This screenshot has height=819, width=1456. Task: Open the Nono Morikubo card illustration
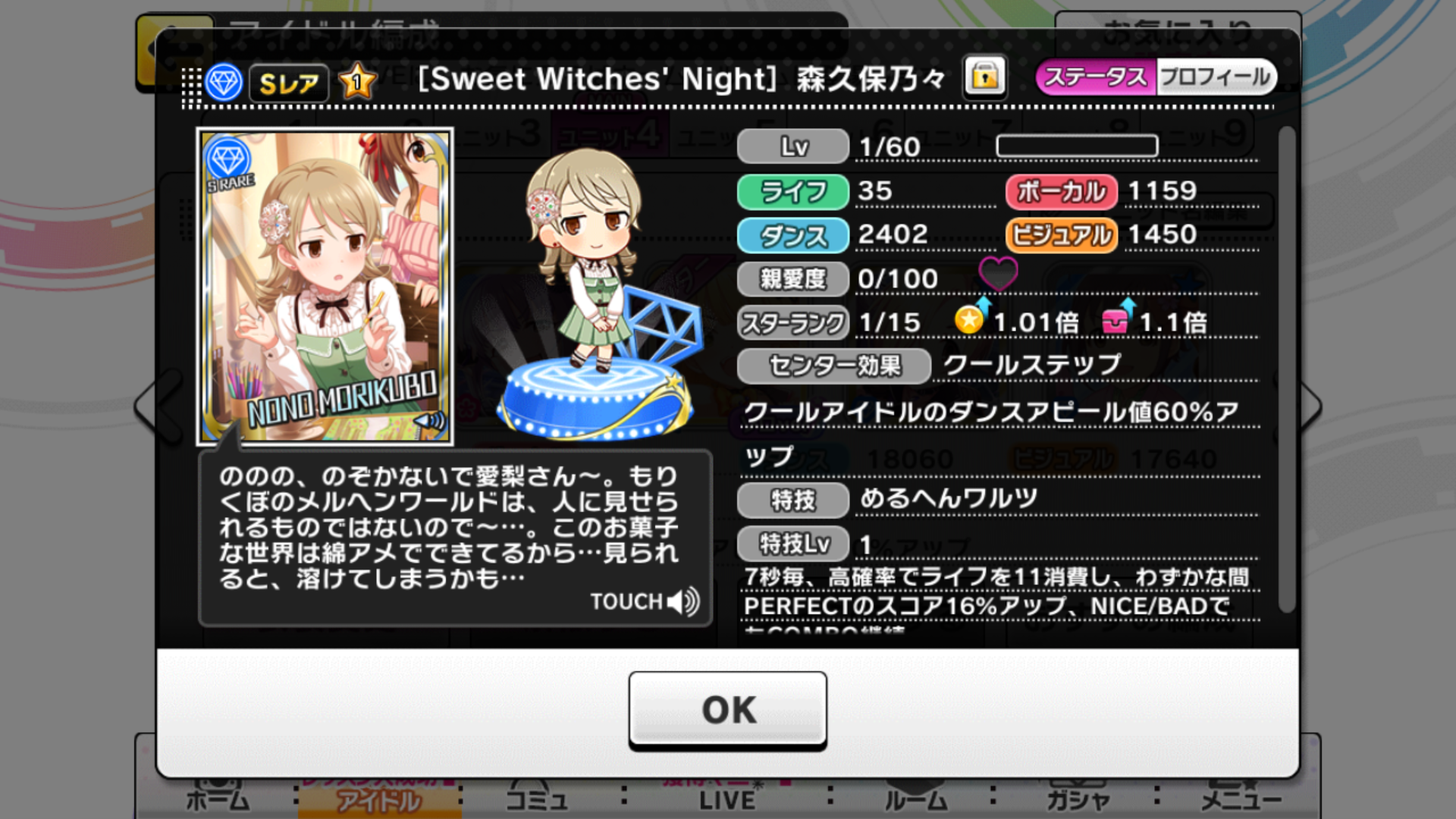pos(325,286)
